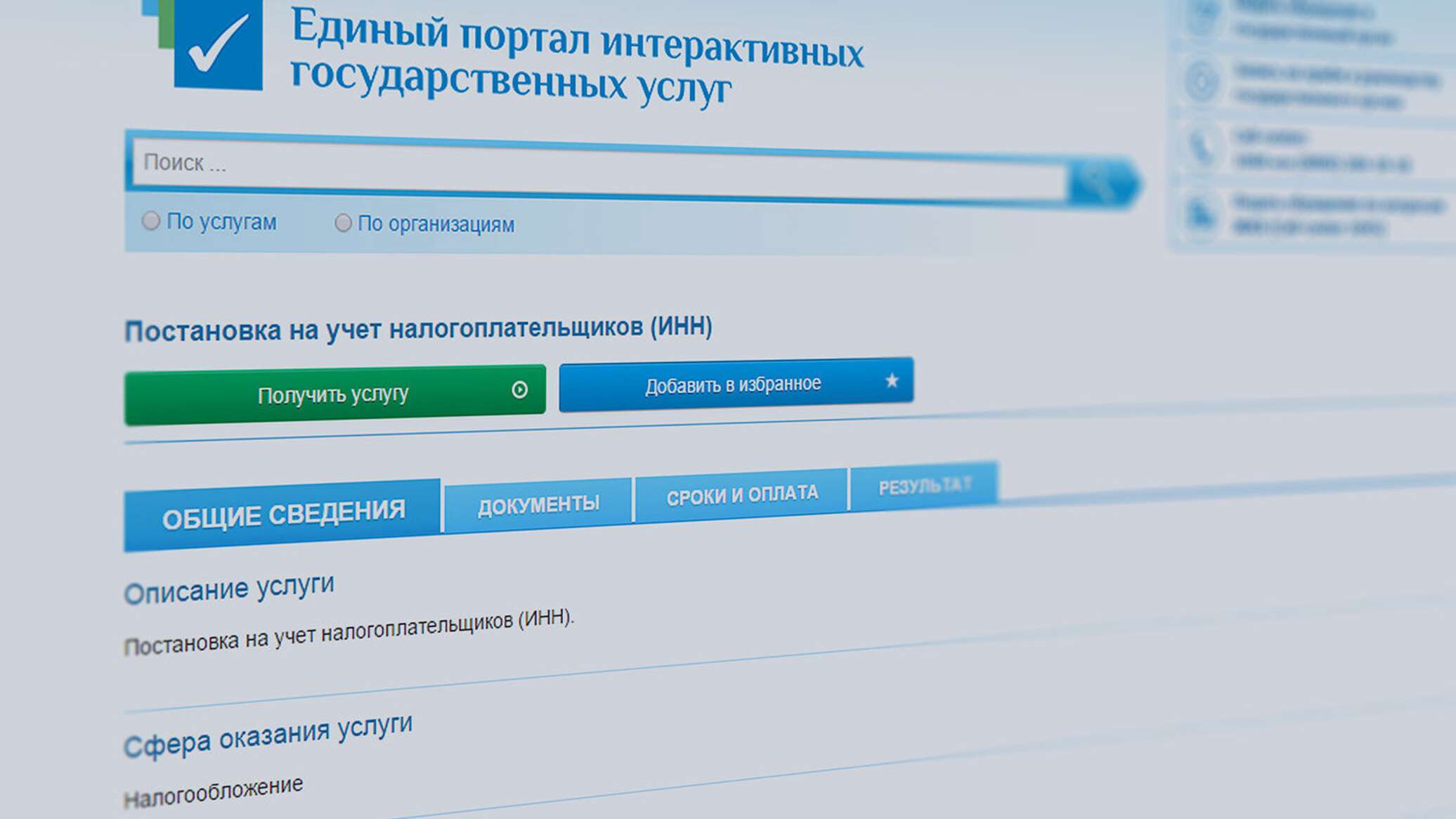Select the 'По организациям' radio button
The width and height of the screenshot is (1456, 819).
tap(343, 223)
